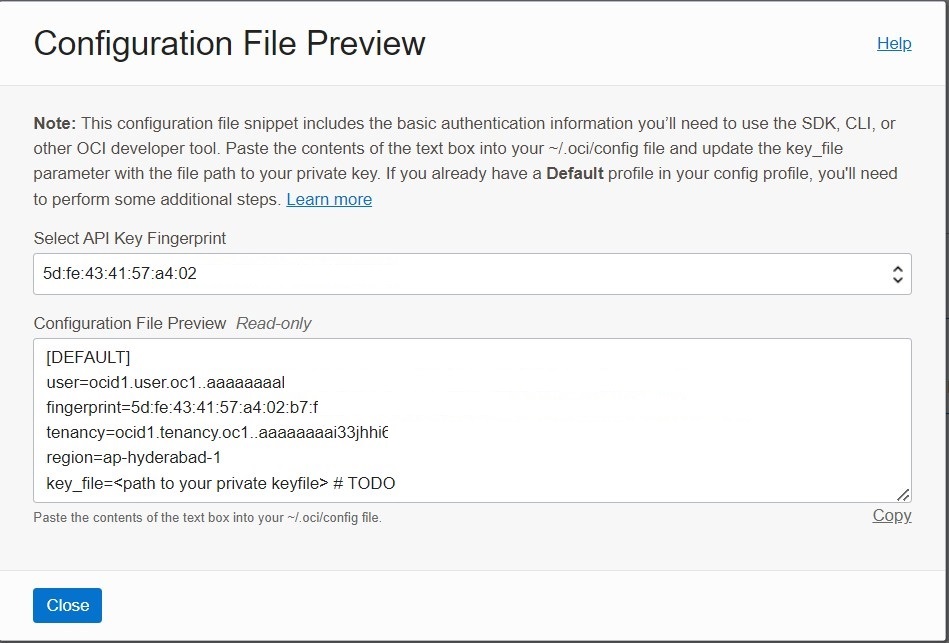Viewport: 949px width, 643px height.
Task: Click the Configuration File Preview field label
Action: point(130,323)
